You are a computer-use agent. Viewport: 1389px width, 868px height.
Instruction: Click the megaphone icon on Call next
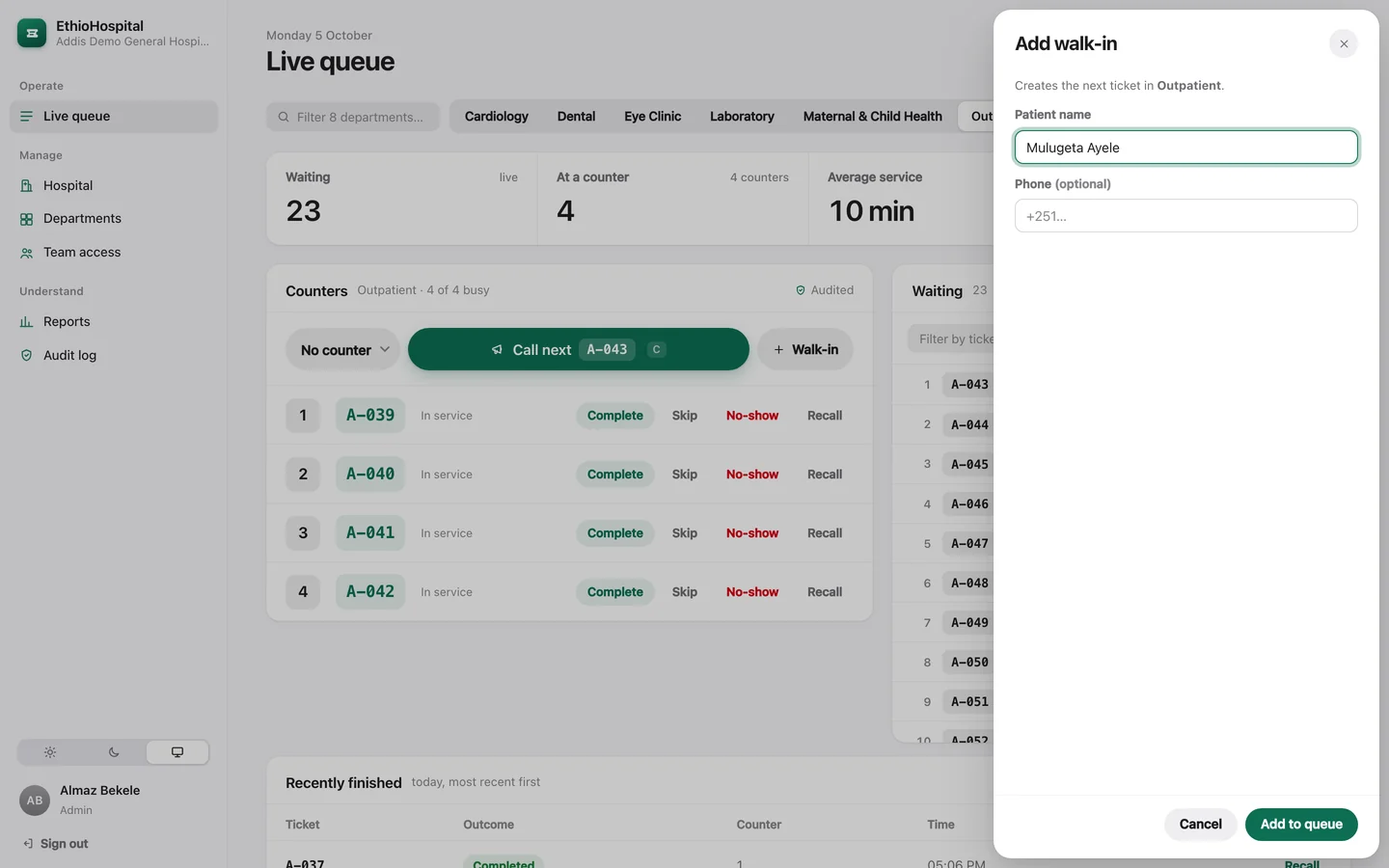point(497,350)
